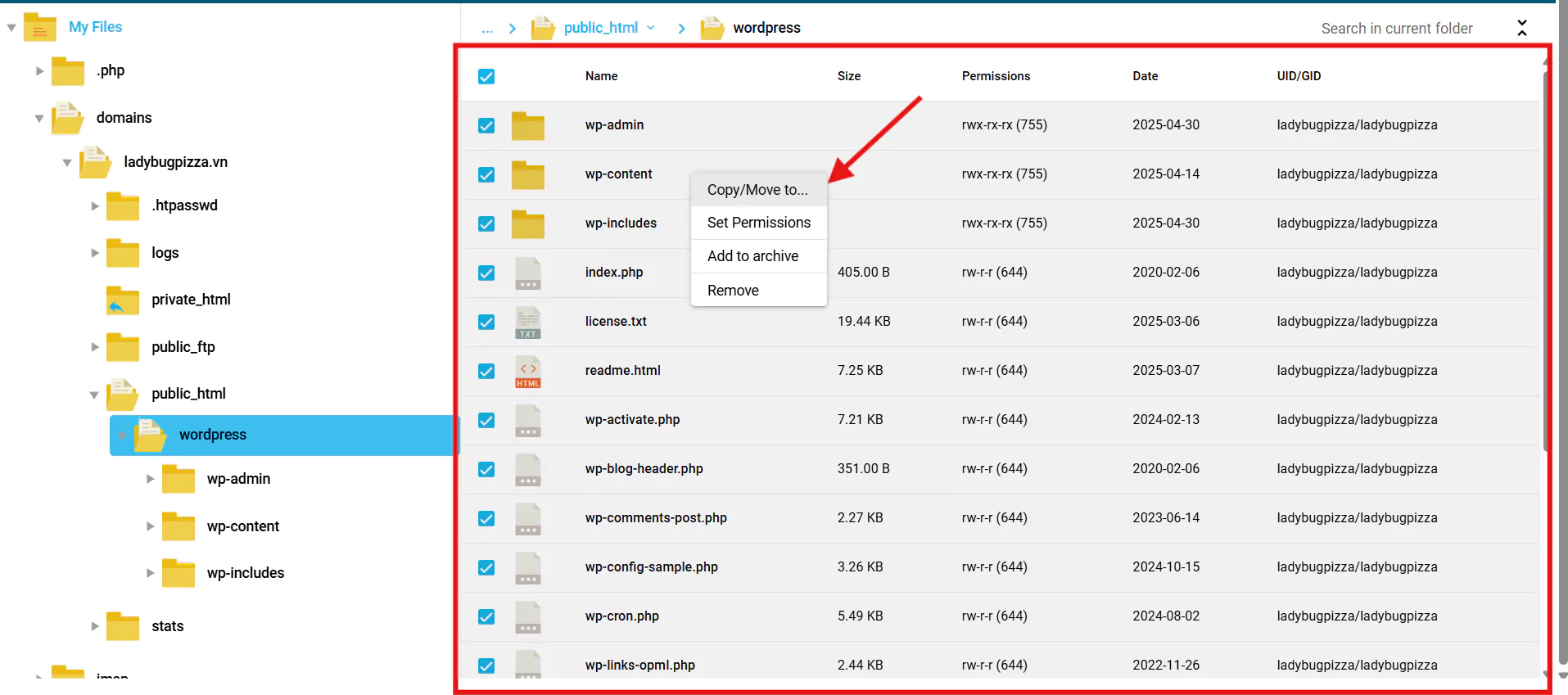Screen dimensions: 1568x695
Task: Click the selected wordpress folder icon in tree
Action: [151, 435]
